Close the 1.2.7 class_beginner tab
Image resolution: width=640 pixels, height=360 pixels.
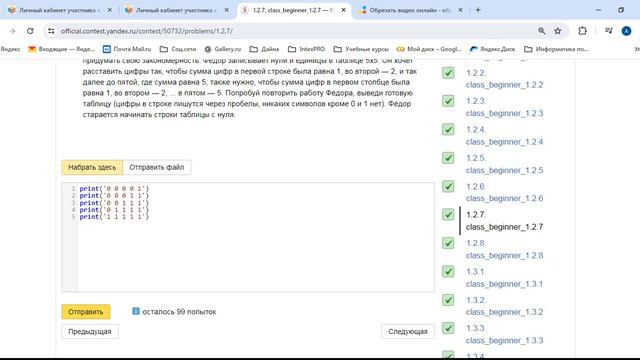343,10
